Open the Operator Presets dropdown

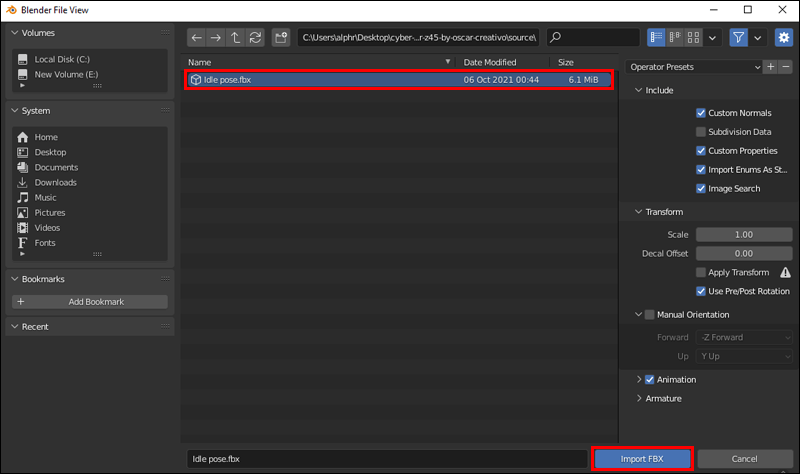click(694, 67)
